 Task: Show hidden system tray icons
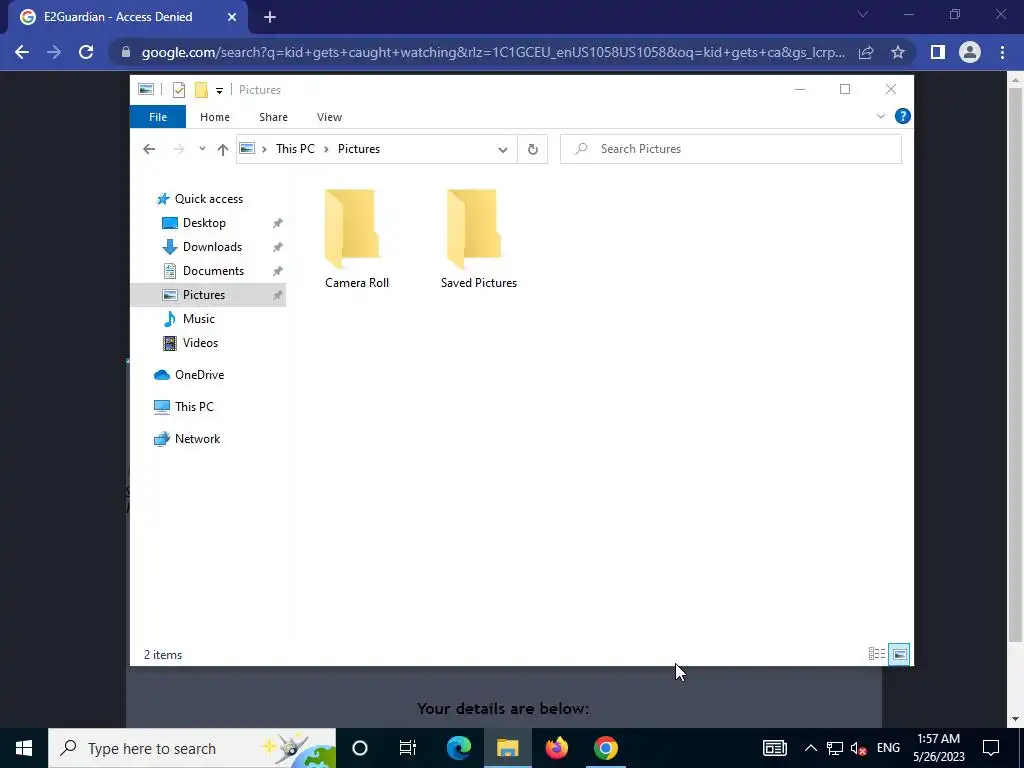pos(810,748)
